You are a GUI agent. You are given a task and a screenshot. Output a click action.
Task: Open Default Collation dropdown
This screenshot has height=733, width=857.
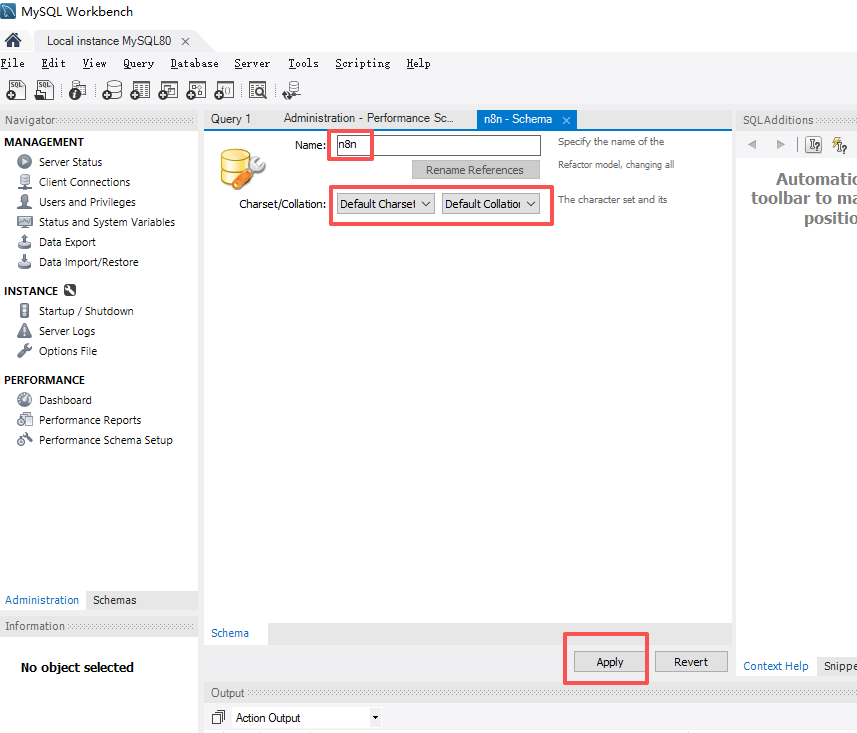click(x=490, y=204)
